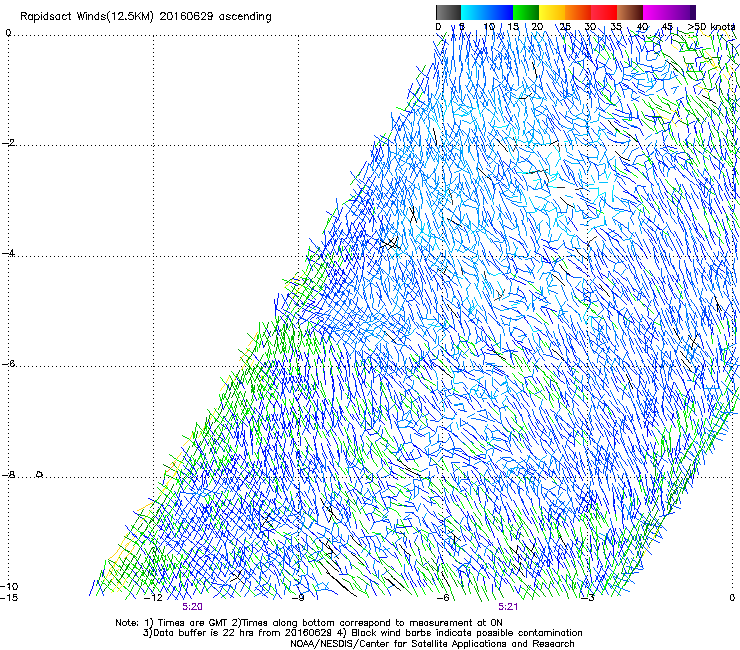Click the '-8' latitude axis label

[x=8, y=475]
